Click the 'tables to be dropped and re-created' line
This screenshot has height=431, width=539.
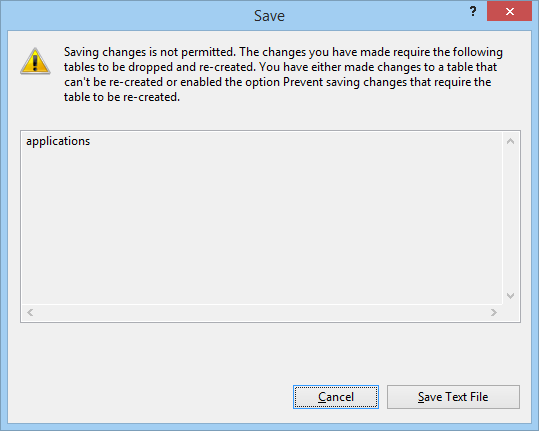point(160,67)
